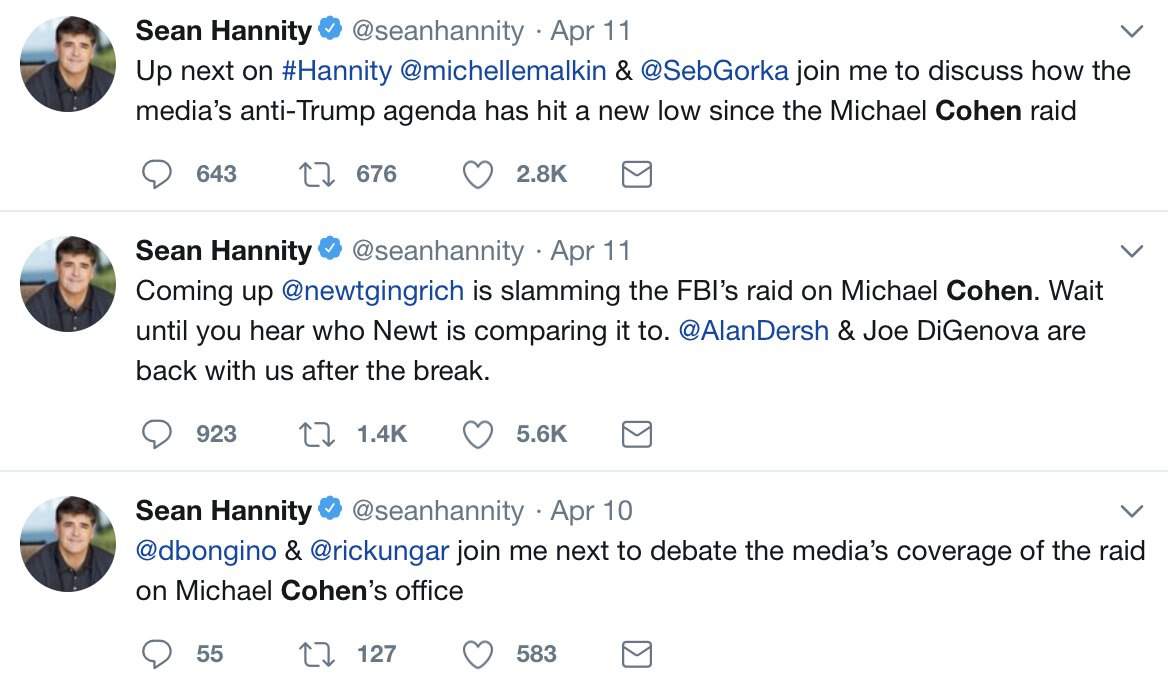Share the Gingrich tweet via message icon
1168x684 pixels.
637,434
